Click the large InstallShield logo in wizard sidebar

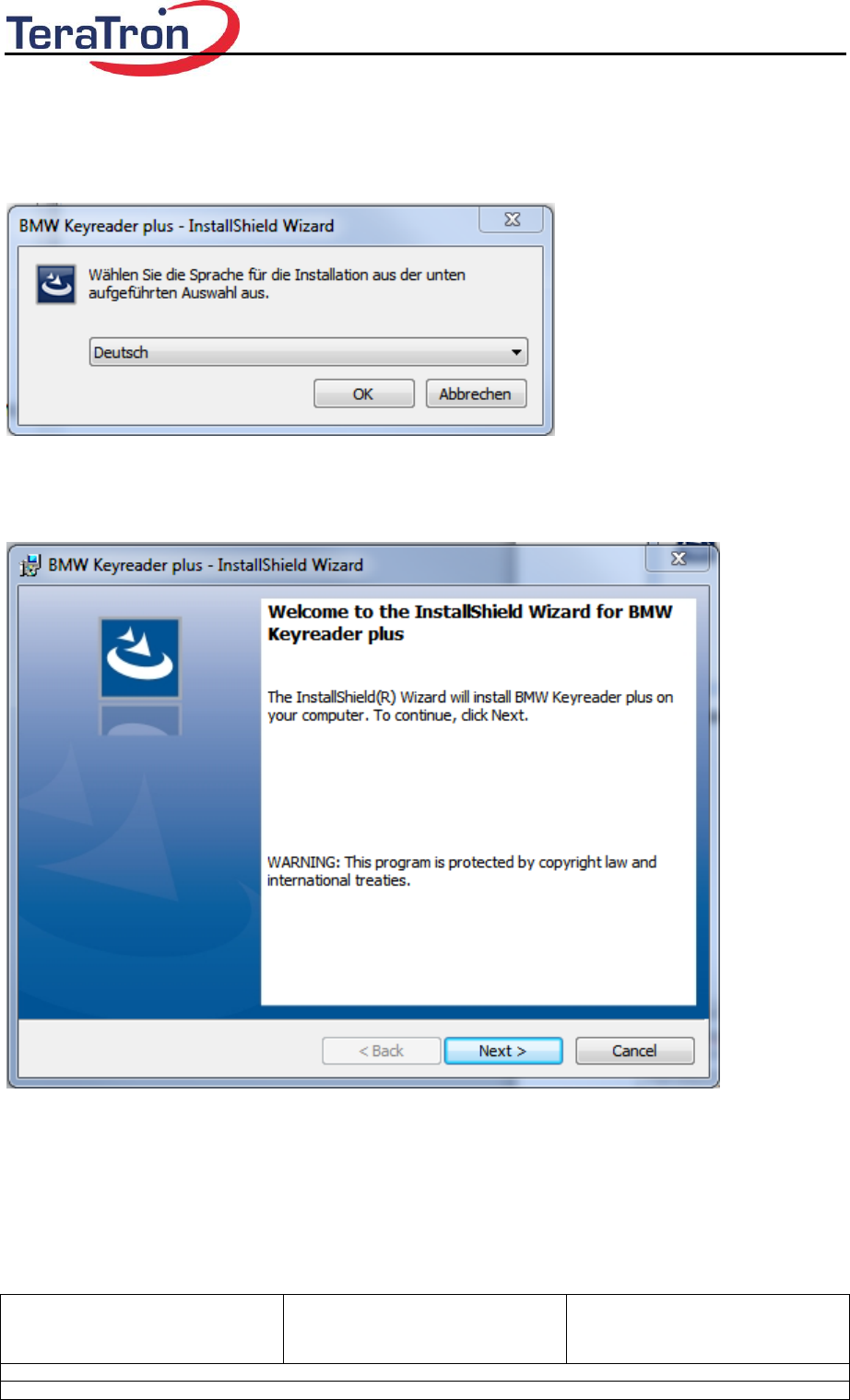[140, 658]
